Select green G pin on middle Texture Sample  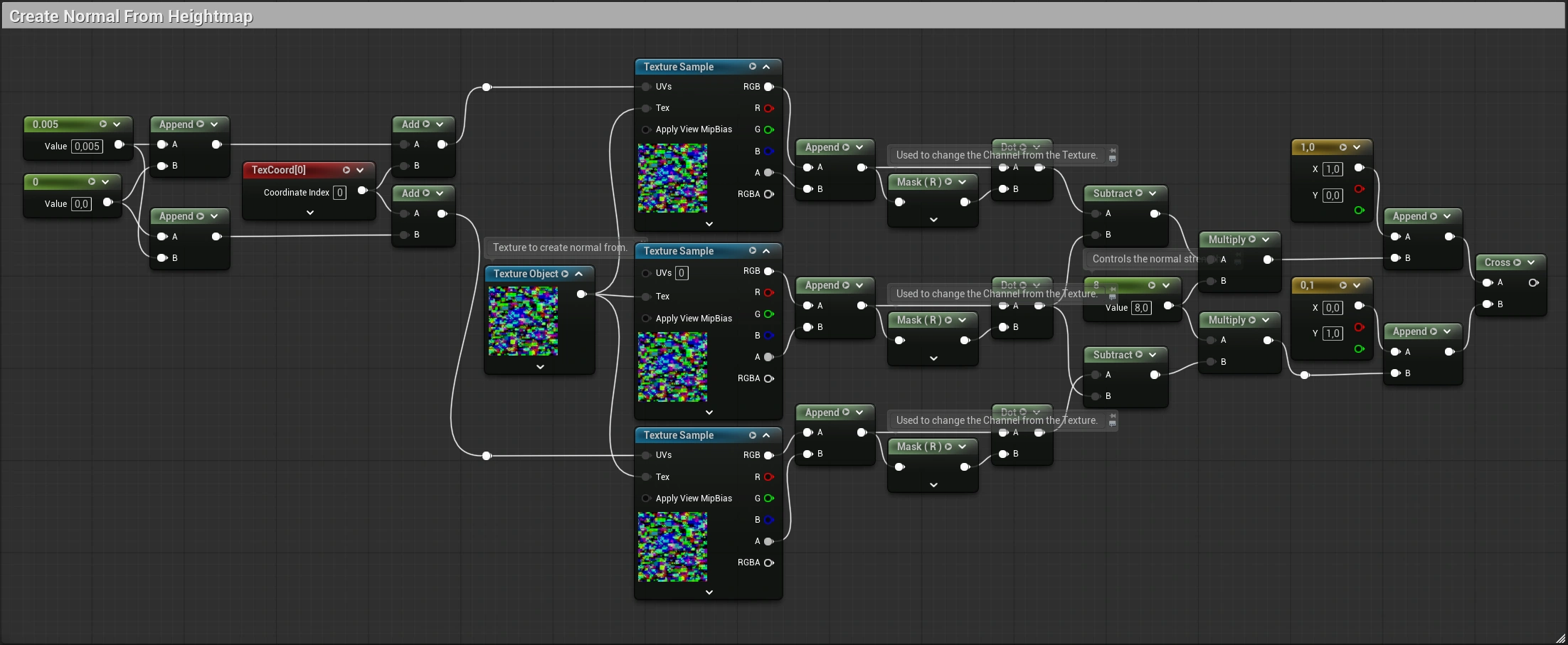768,314
